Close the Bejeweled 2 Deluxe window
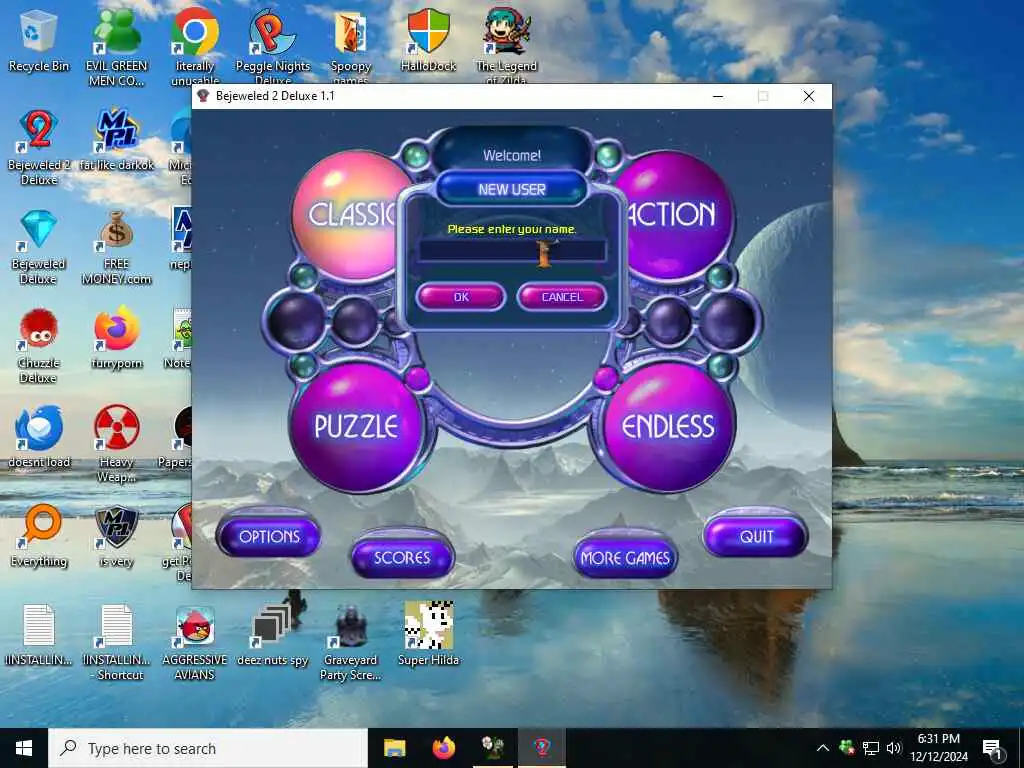This screenshot has width=1024, height=768. click(808, 96)
